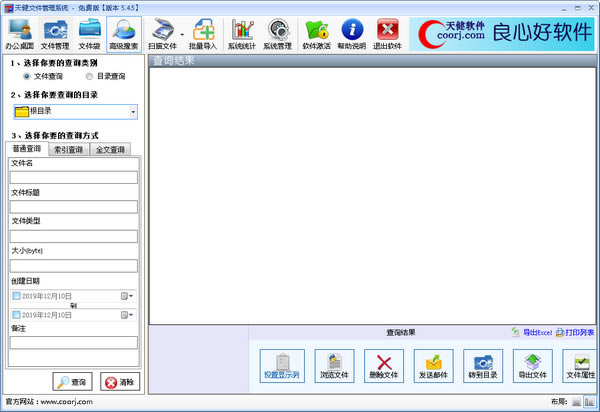The width and height of the screenshot is (600, 412).
Task: Open 系统统计 chart icon
Action: [x=242, y=34]
